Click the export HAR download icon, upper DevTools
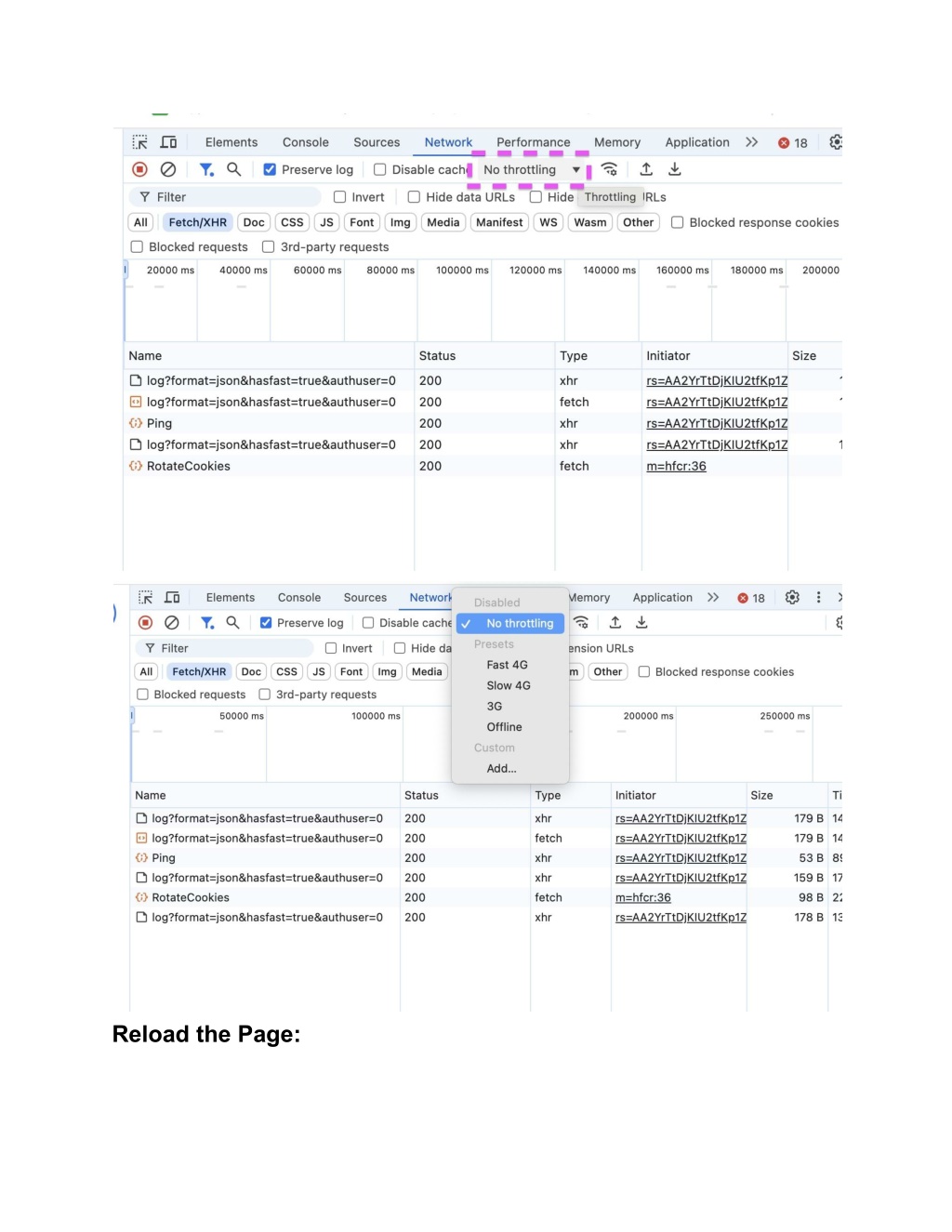 coord(675,169)
